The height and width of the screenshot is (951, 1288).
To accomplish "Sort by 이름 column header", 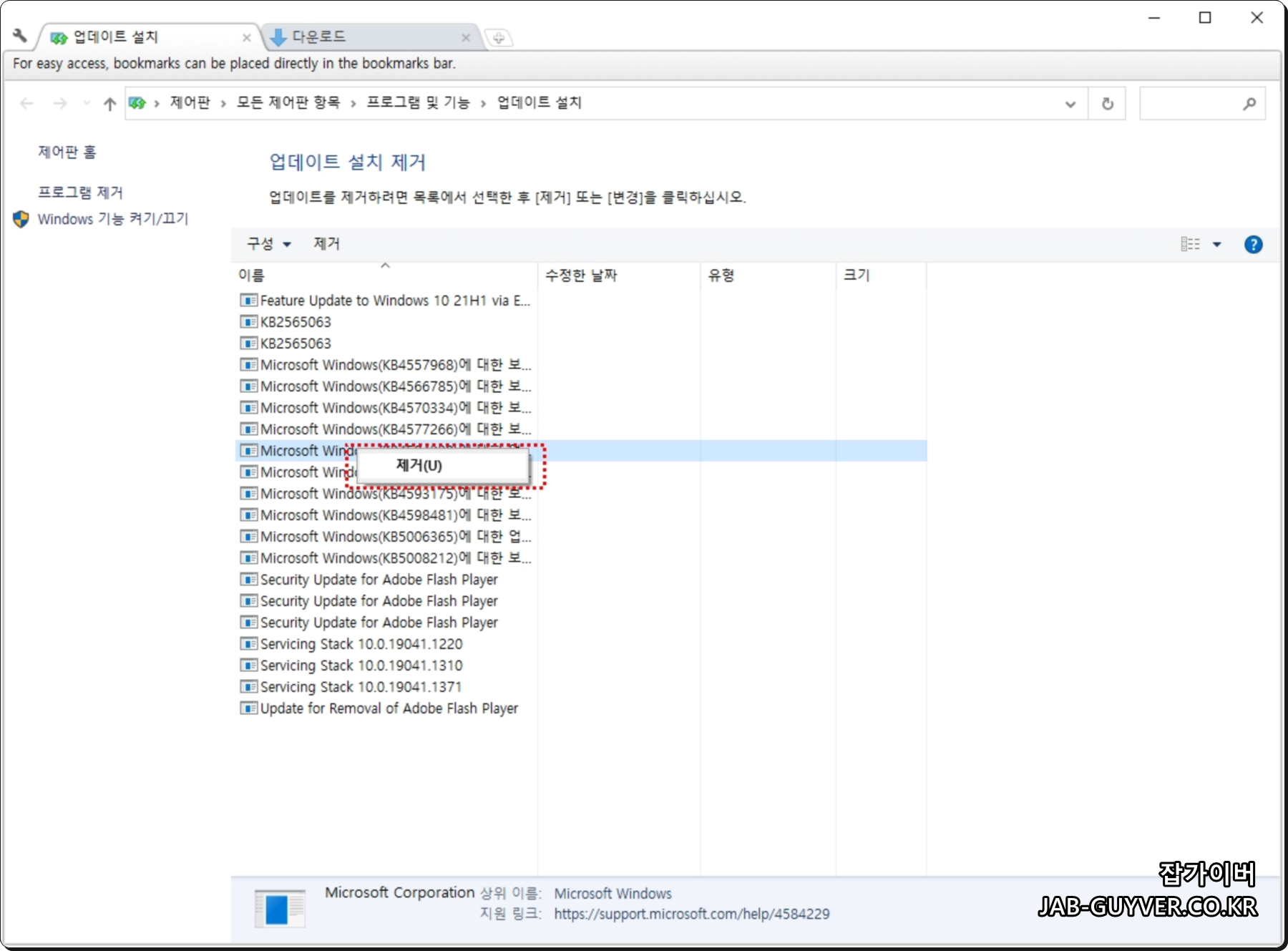I will pos(386,275).
